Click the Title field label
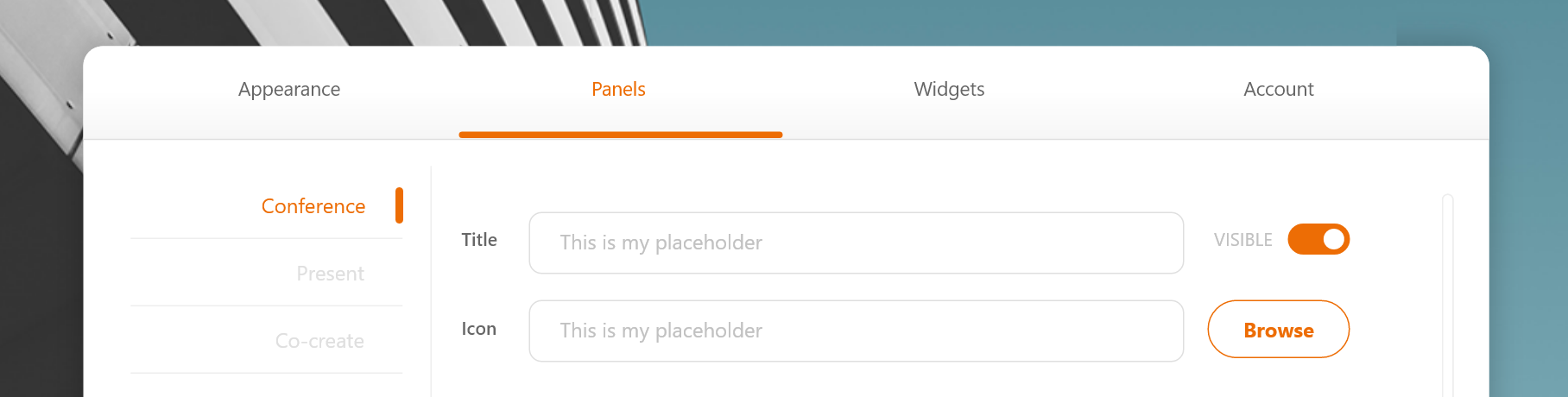The image size is (1568, 397). click(x=479, y=240)
